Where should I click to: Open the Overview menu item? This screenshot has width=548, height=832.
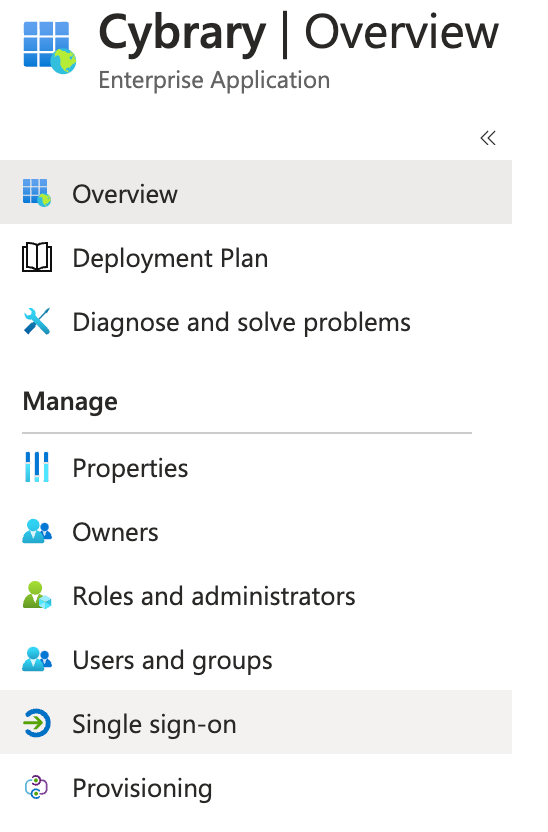point(256,193)
